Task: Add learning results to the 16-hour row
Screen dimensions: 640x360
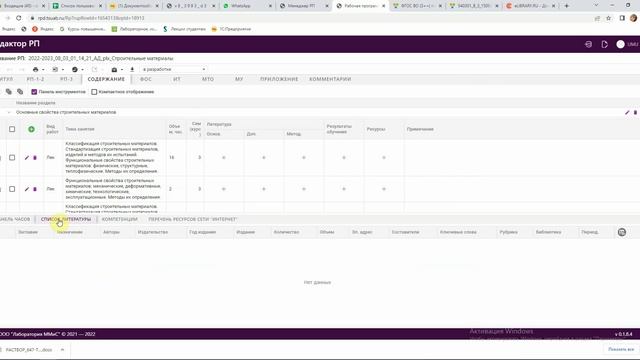Action: (x=344, y=158)
